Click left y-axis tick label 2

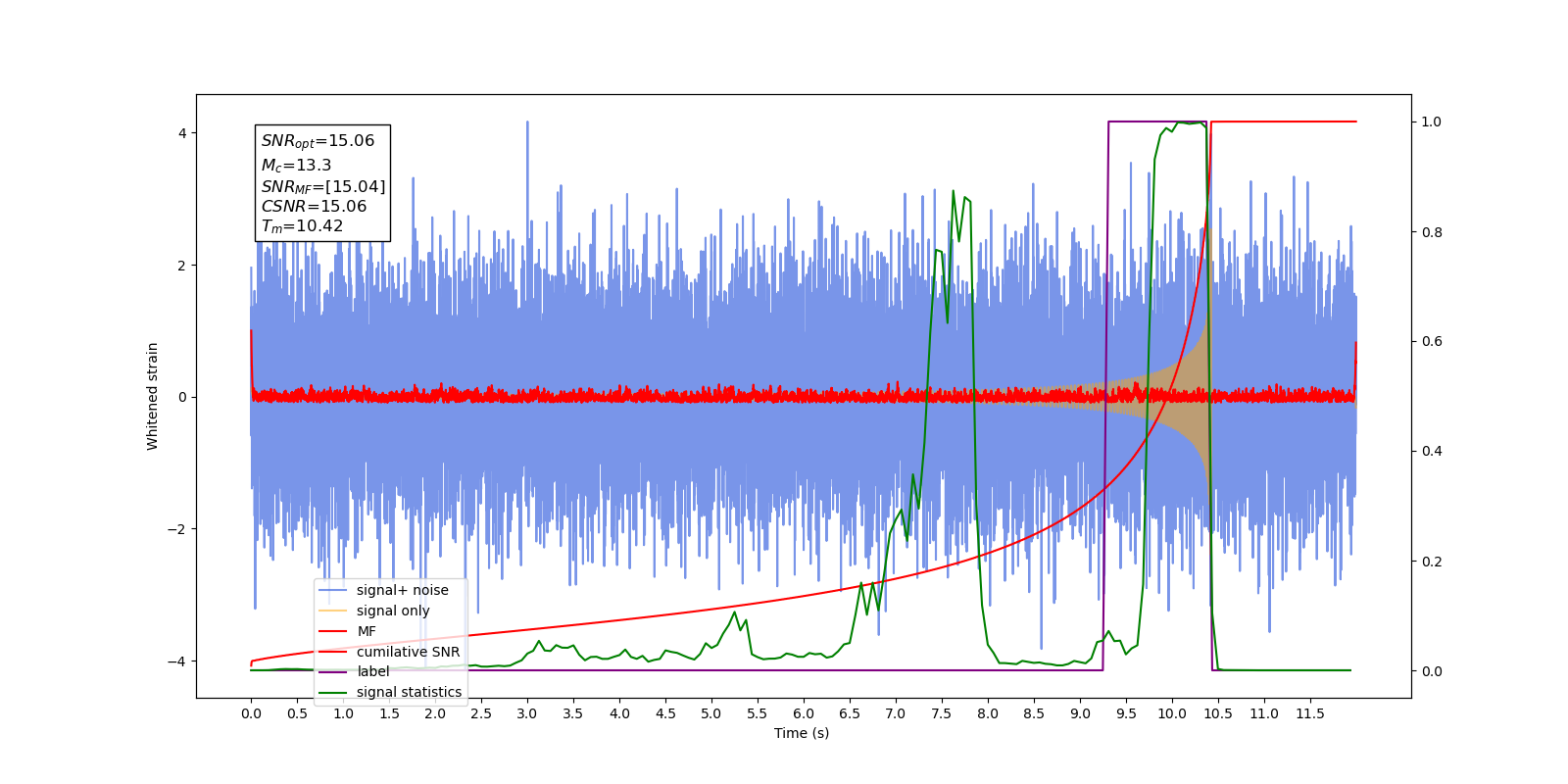pos(181,266)
